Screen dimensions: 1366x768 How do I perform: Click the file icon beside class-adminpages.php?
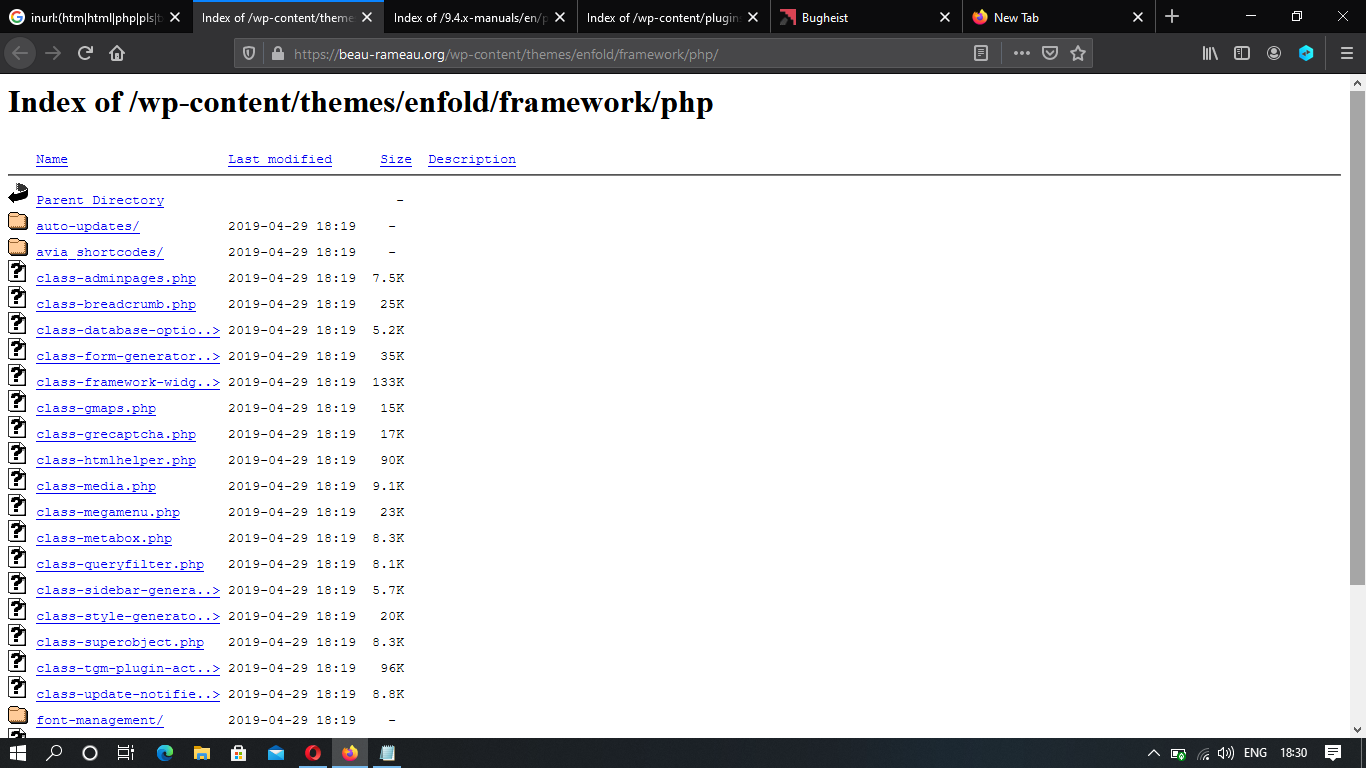click(x=17, y=272)
